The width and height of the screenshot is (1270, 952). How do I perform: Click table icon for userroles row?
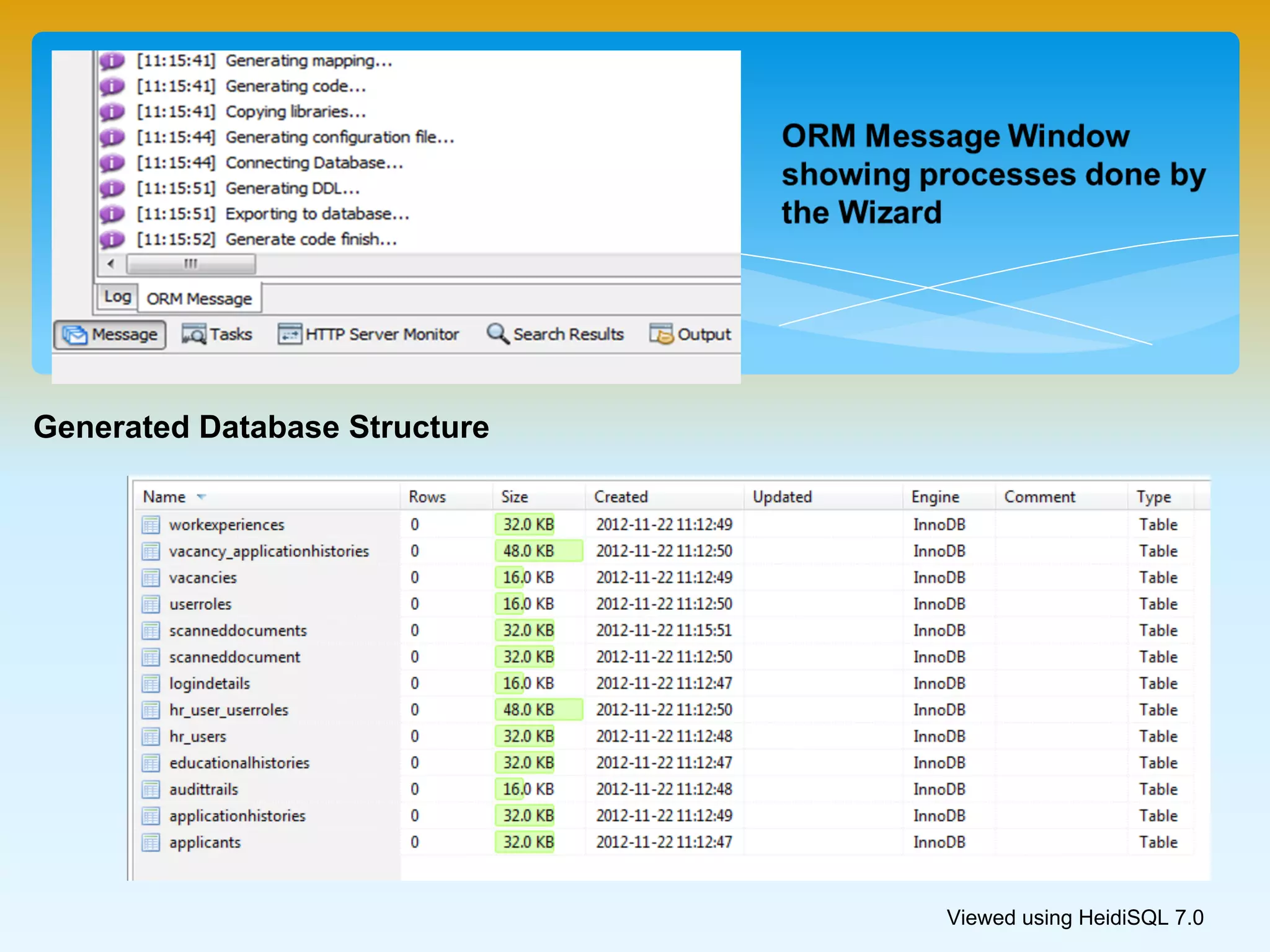151,604
